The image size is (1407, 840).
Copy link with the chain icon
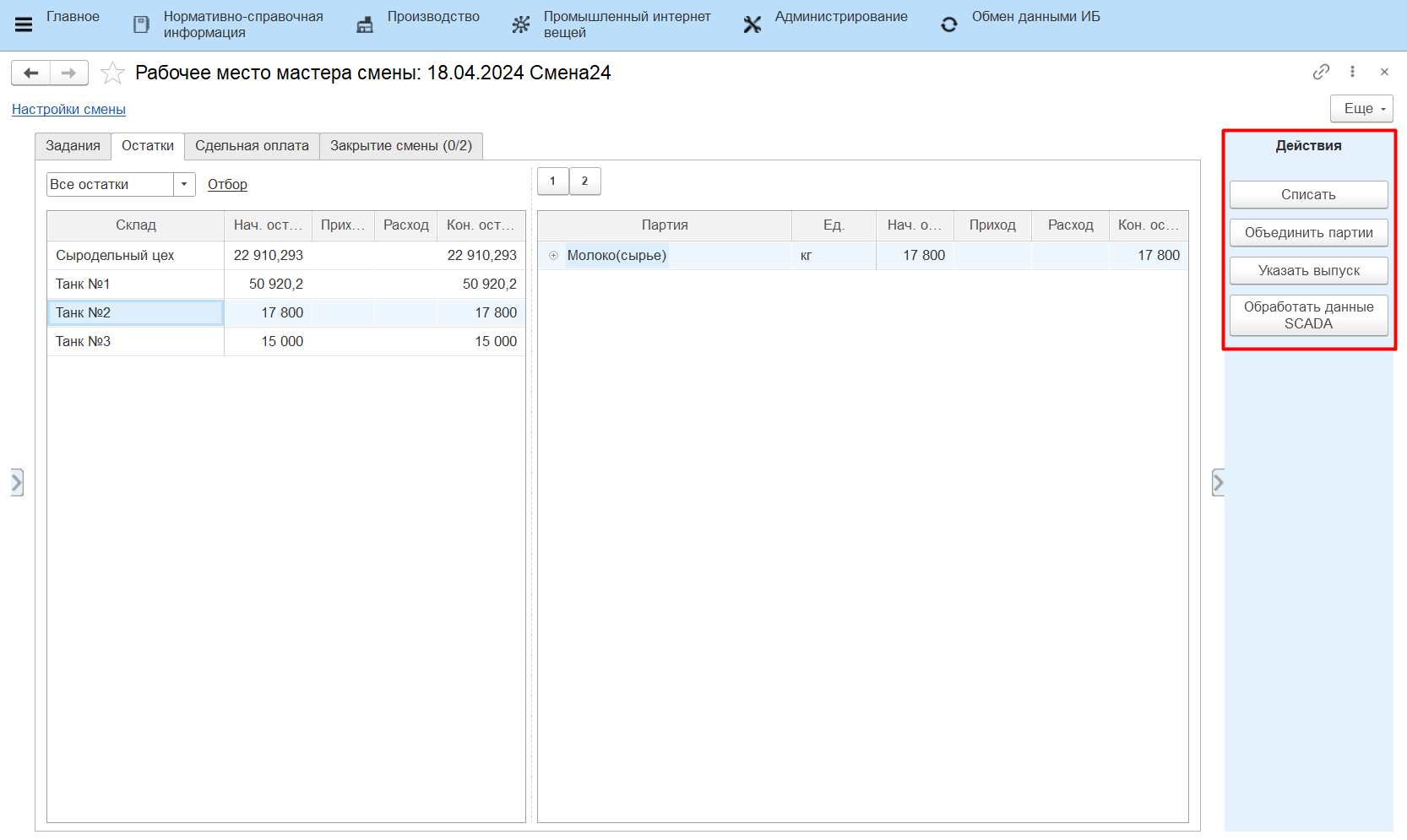(x=1321, y=72)
